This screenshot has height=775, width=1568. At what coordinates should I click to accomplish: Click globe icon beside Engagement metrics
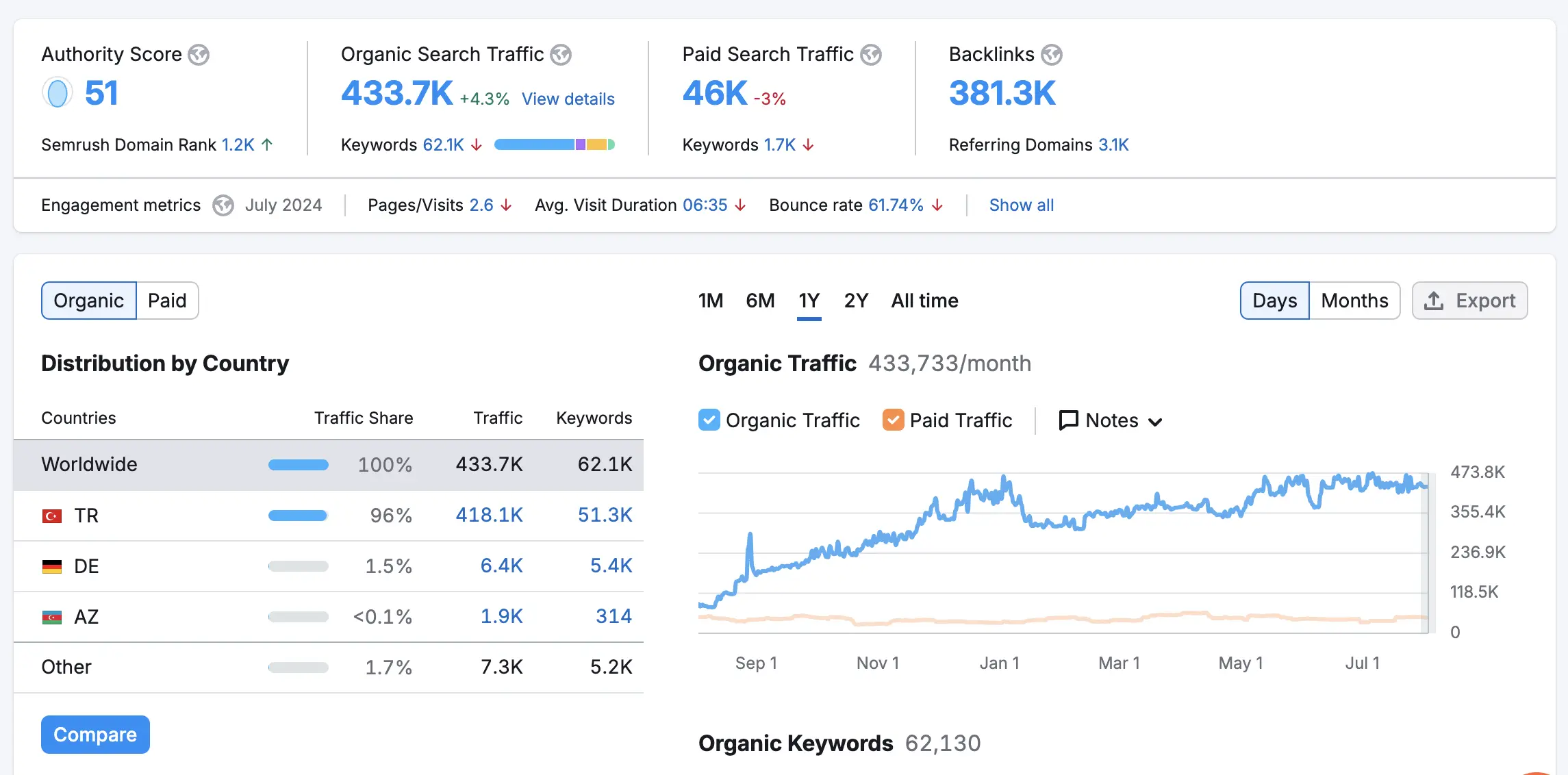click(x=223, y=205)
